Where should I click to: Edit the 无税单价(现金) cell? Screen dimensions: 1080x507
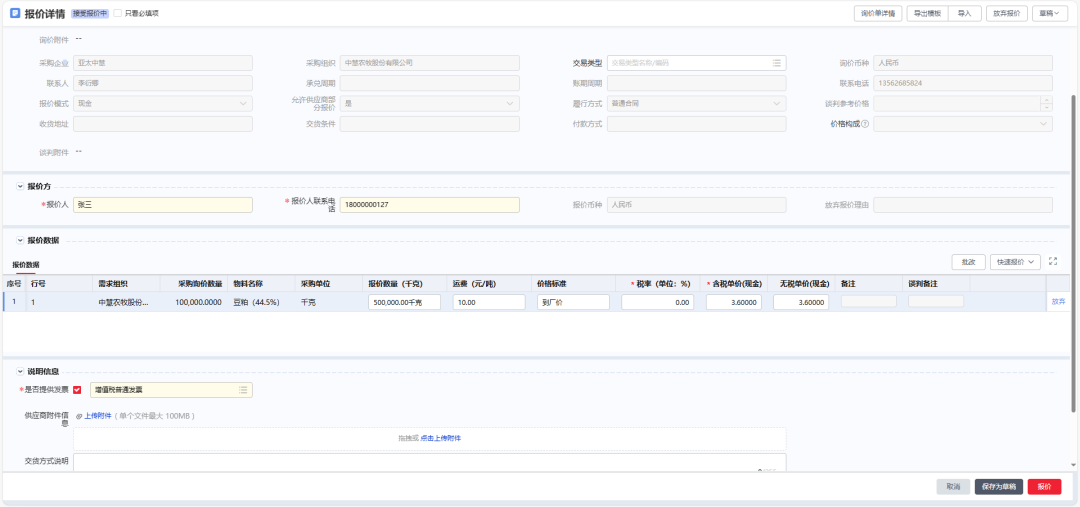point(801,302)
